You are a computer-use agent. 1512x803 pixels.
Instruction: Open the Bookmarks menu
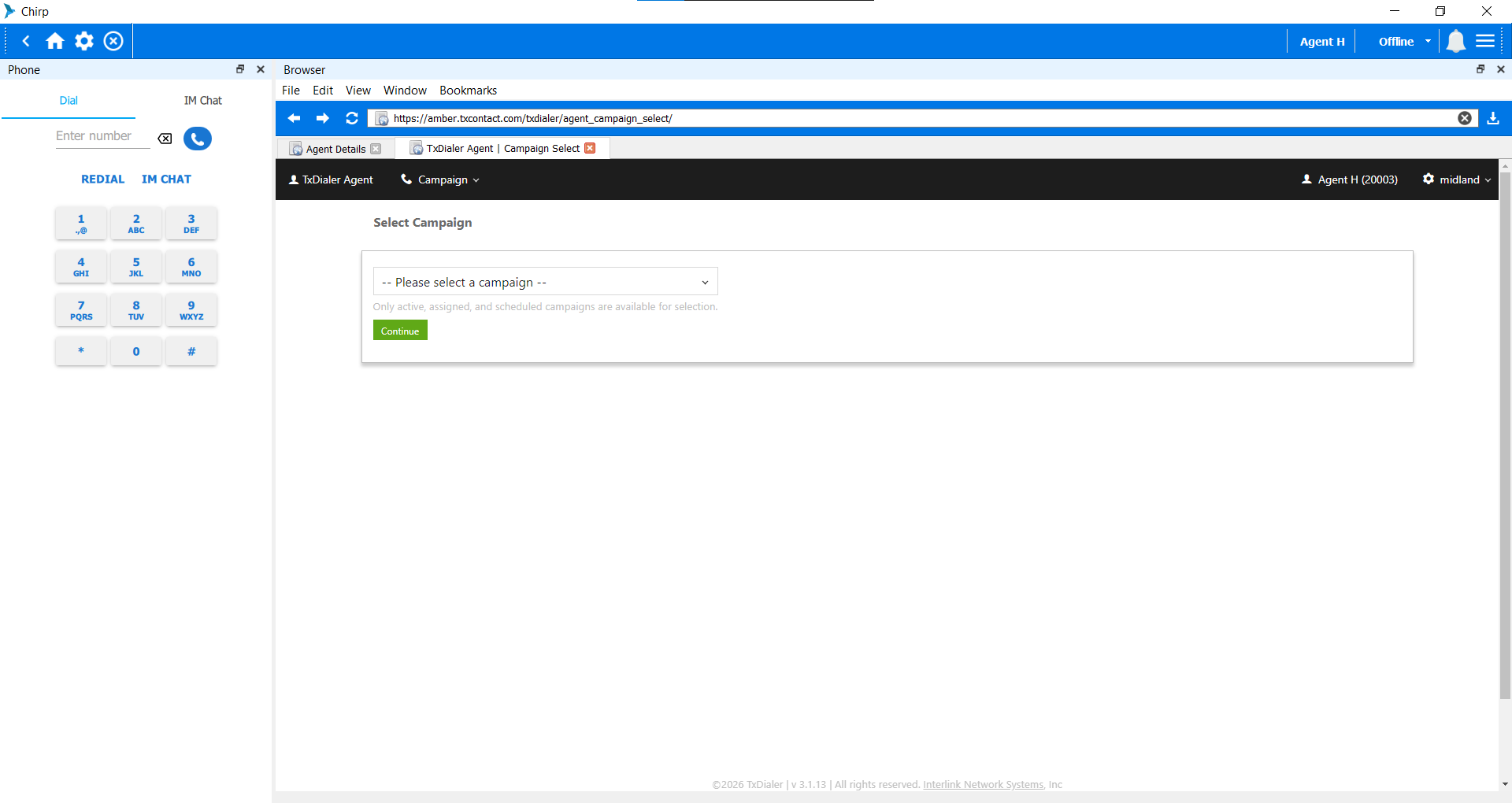[x=468, y=91]
